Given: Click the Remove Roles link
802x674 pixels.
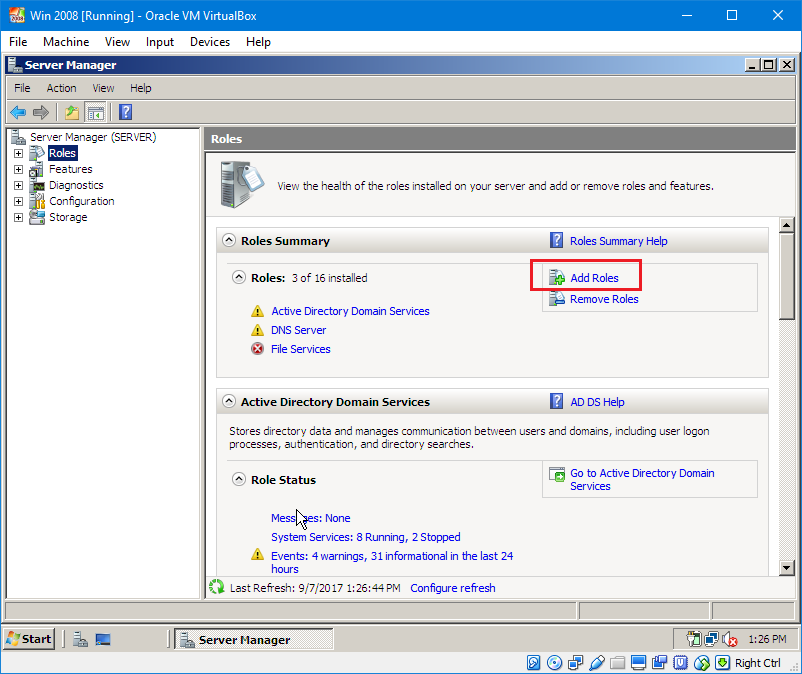Looking at the screenshot, I should click(604, 299).
